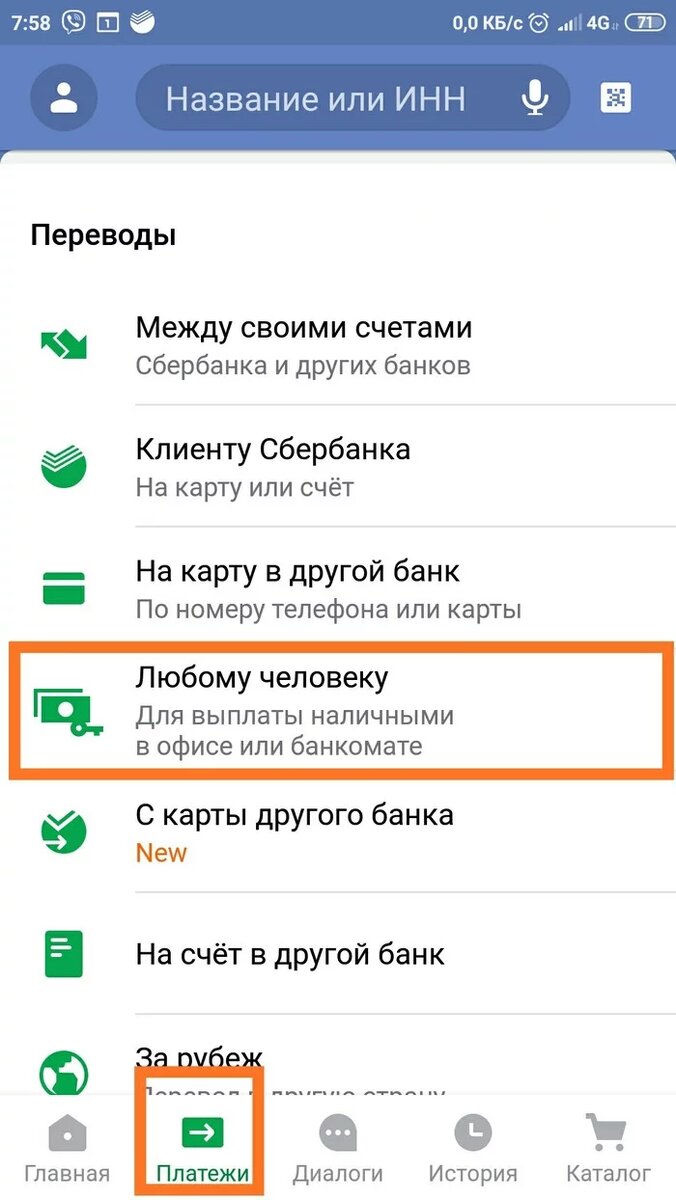Tap the icon next to С карты другого банка
676x1200 pixels.
[64, 831]
